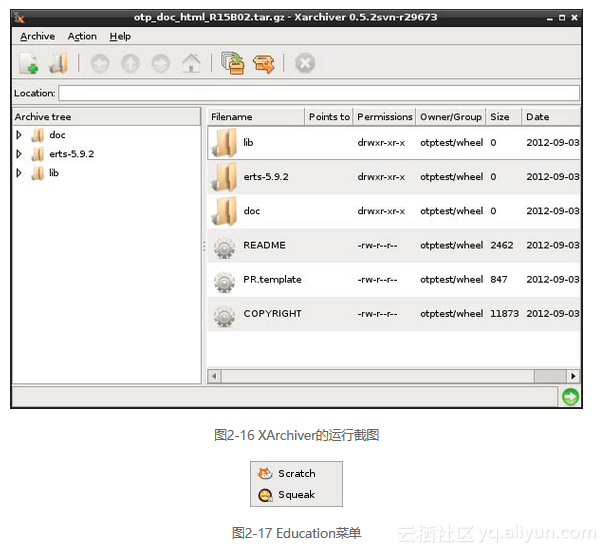The image size is (607, 554).
Task: Select erts-5.9.2 label in Archive tree
Action: (72, 154)
